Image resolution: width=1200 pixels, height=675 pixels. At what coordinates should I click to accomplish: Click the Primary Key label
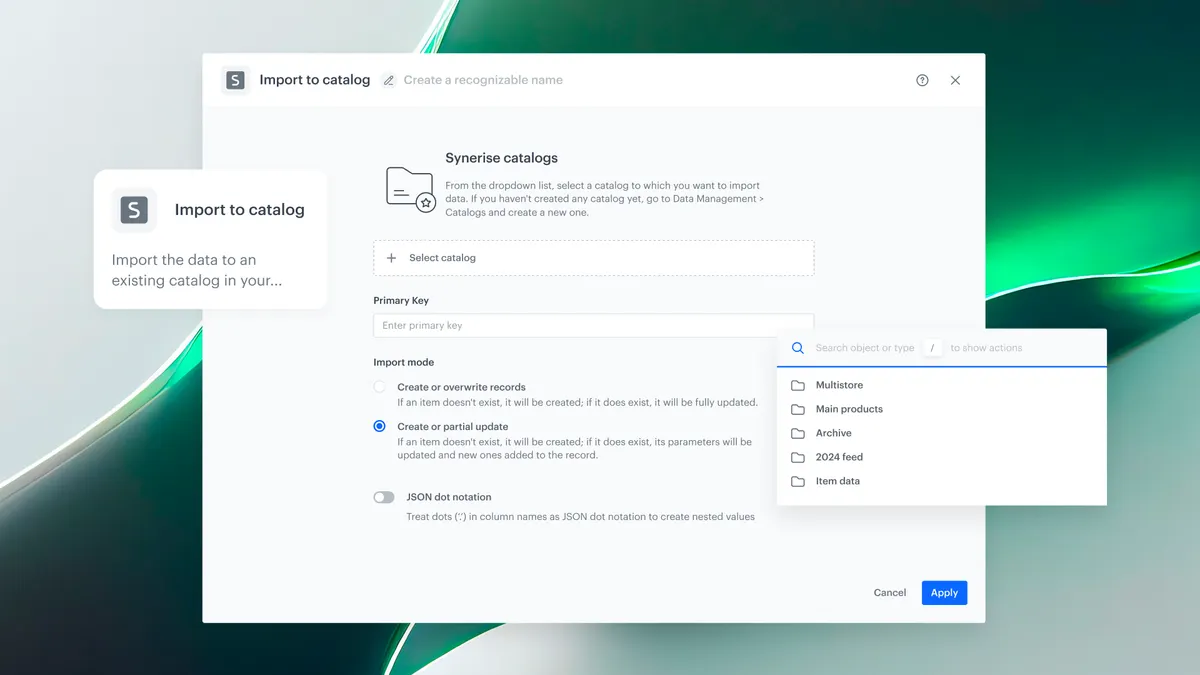[401, 300]
